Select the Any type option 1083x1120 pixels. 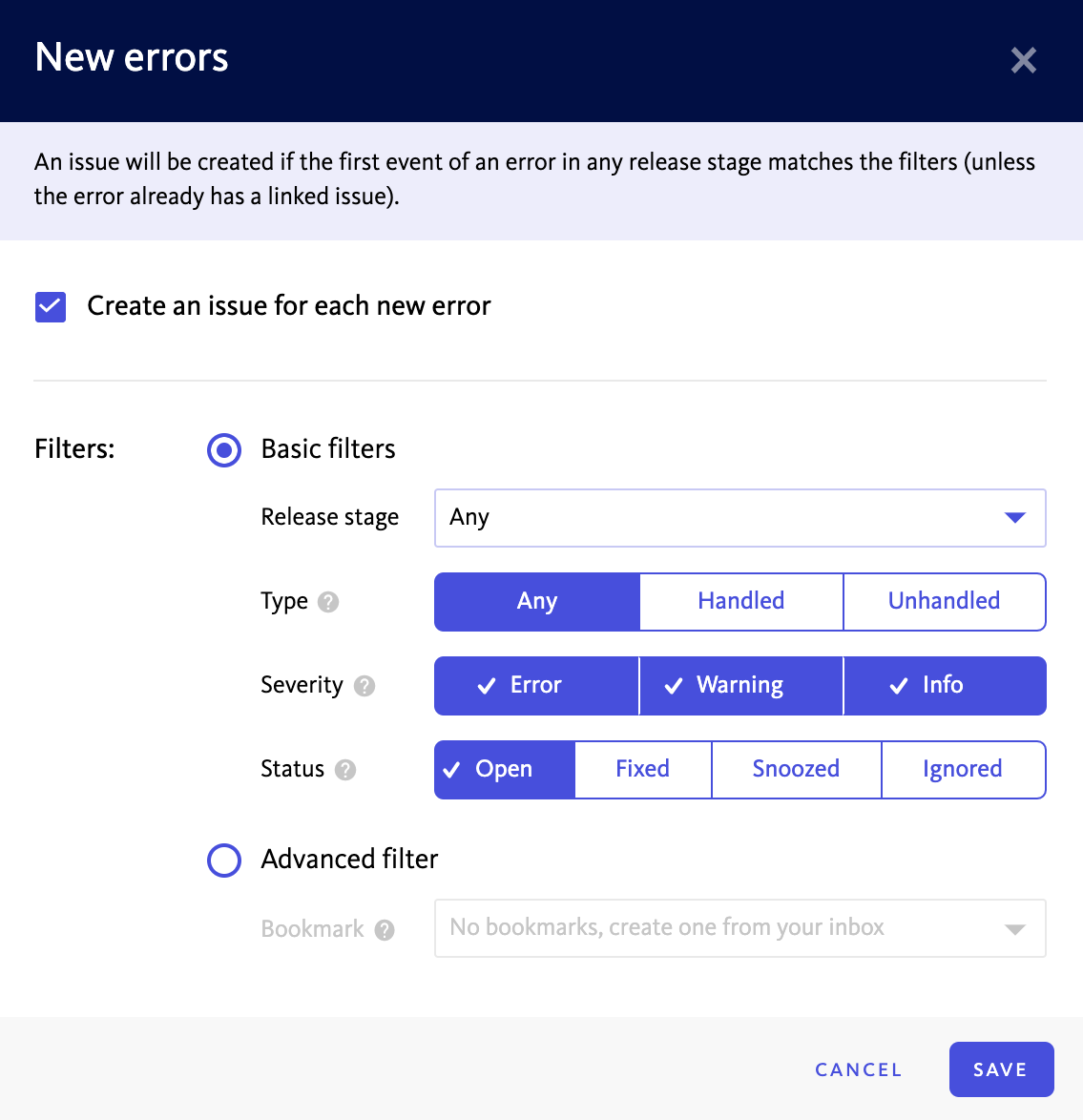[536, 601]
